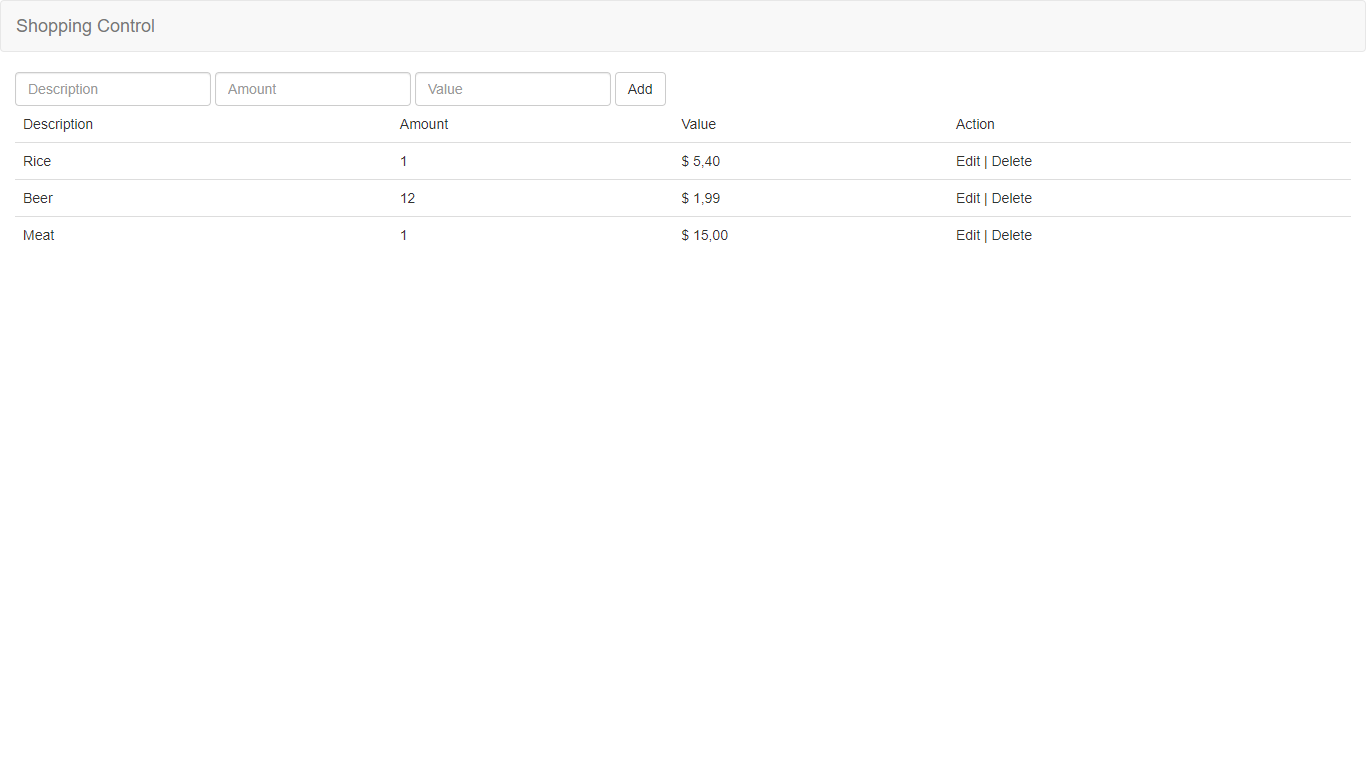Edit the Rice item
The image size is (1366, 768).
point(968,161)
